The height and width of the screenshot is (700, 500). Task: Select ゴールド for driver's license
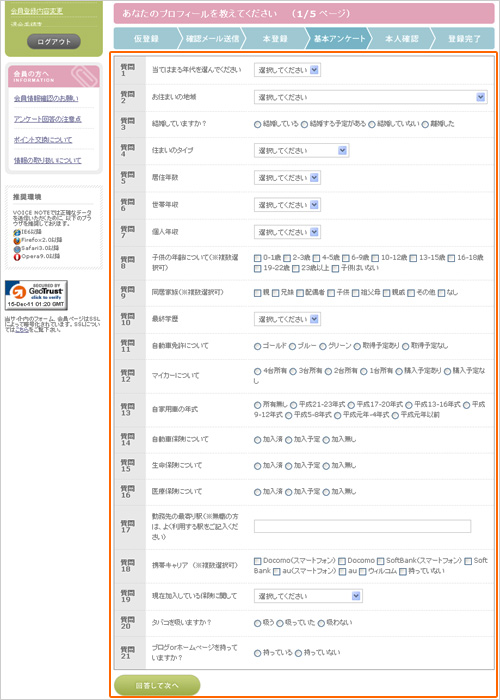[x=258, y=346]
